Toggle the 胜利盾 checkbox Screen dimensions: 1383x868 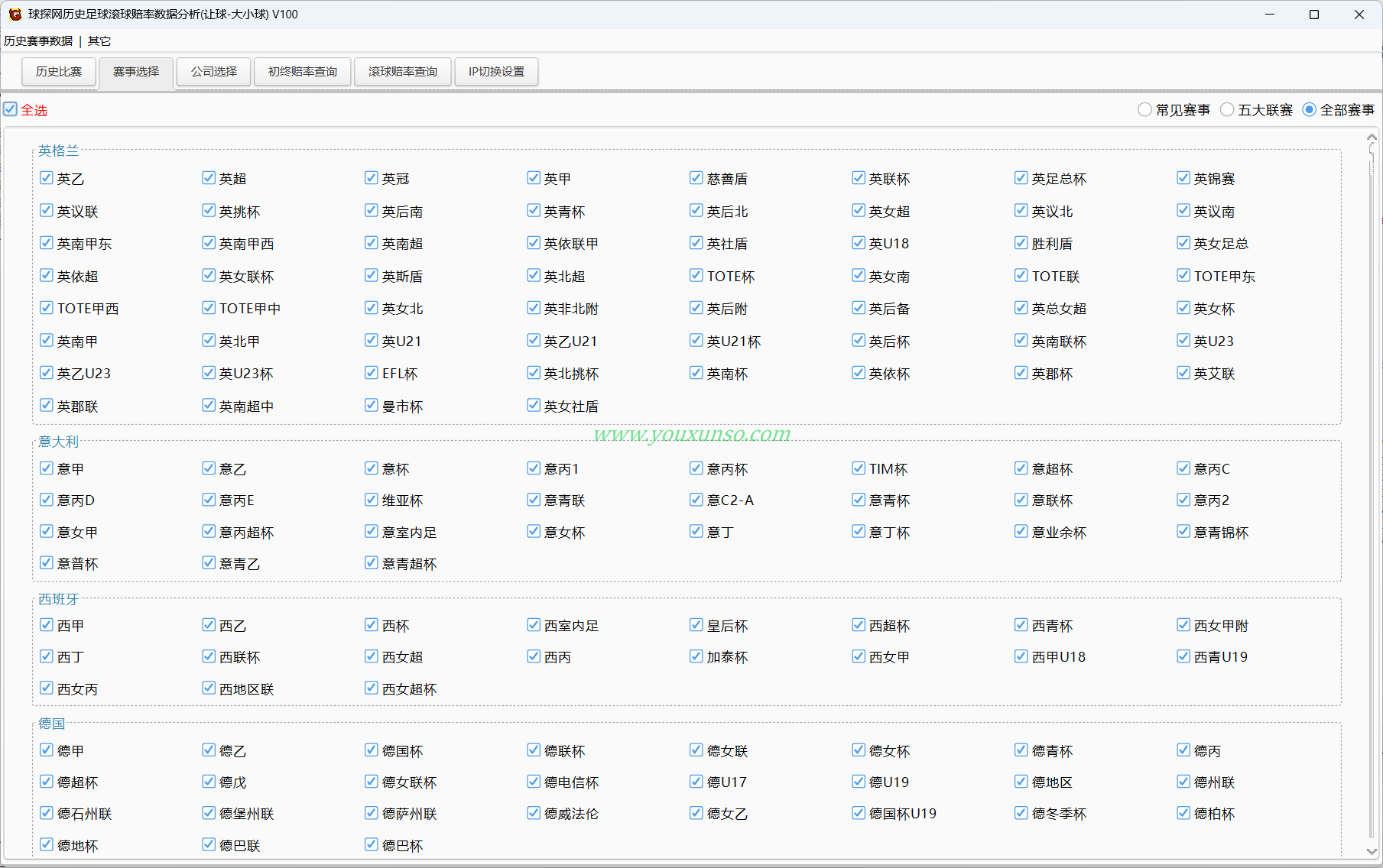click(1021, 243)
